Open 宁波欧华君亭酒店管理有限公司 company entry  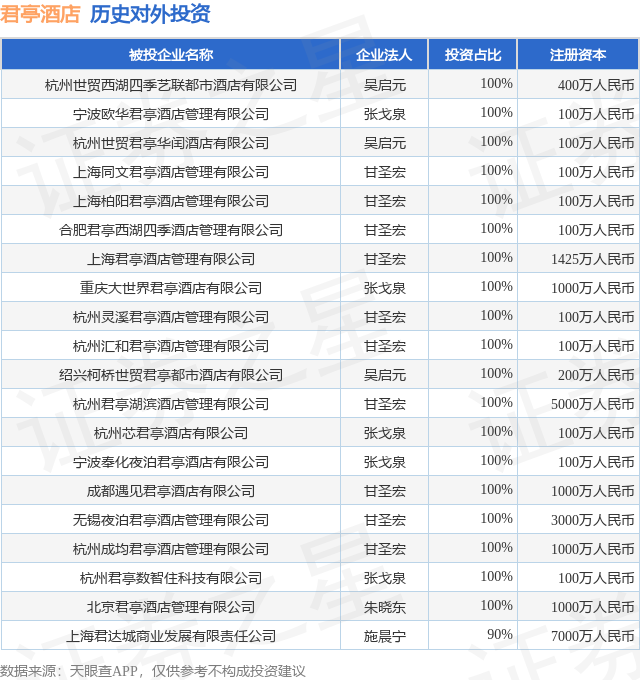tap(171, 114)
